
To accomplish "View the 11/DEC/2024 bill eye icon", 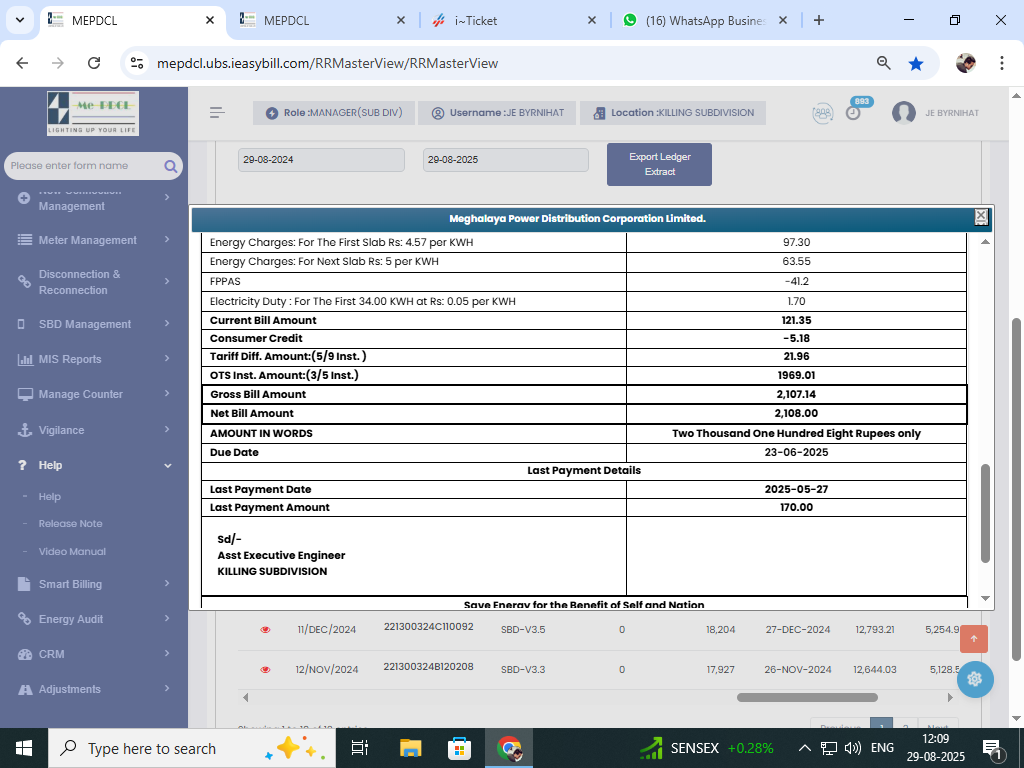I will pyautogui.click(x=265, y=630).
